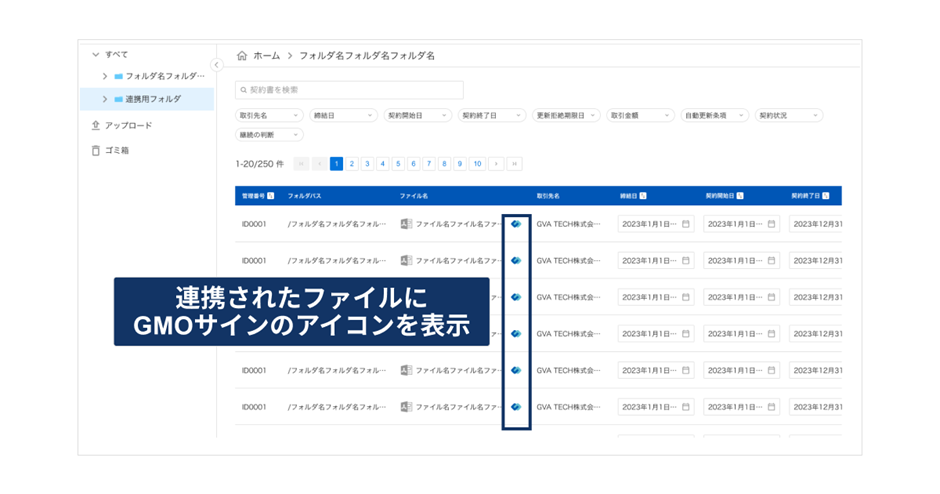Screen dimensions: 940x494
Task: Click the previous page arrow button
Action: (320, 164)
